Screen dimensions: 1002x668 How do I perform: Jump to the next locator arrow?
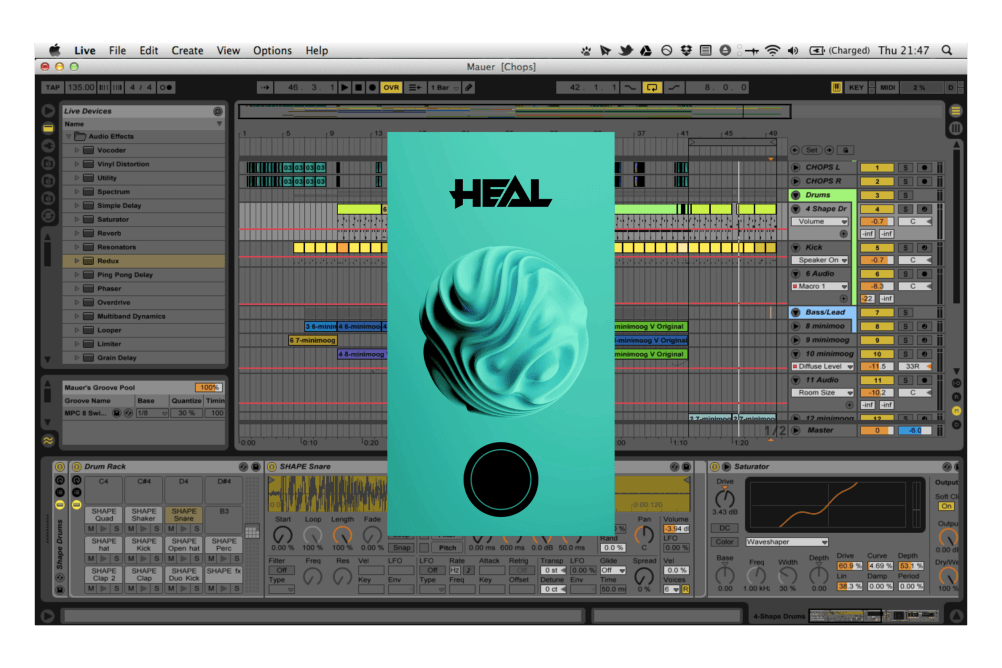[x=829, y=150]
